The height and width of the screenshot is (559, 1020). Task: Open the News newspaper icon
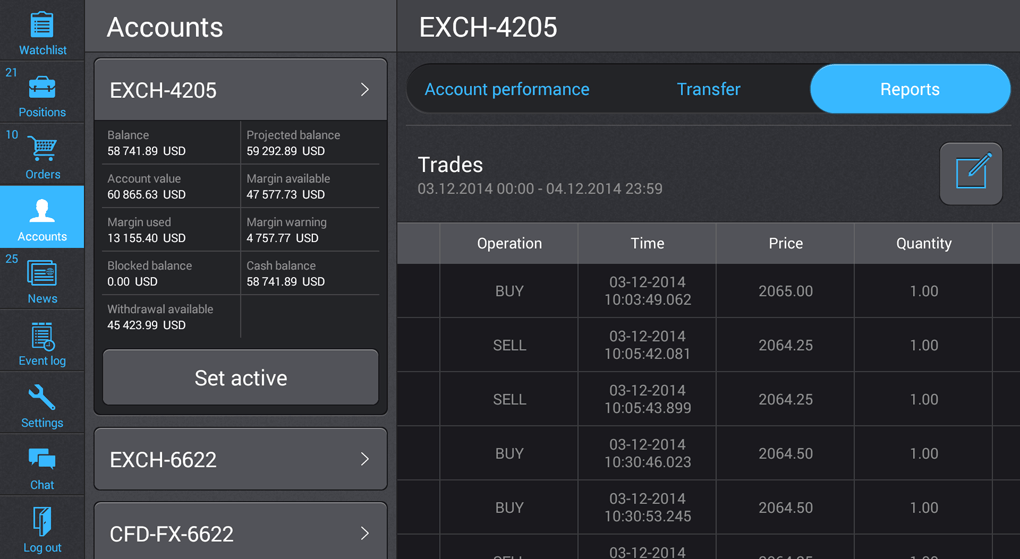coord(42,273)
